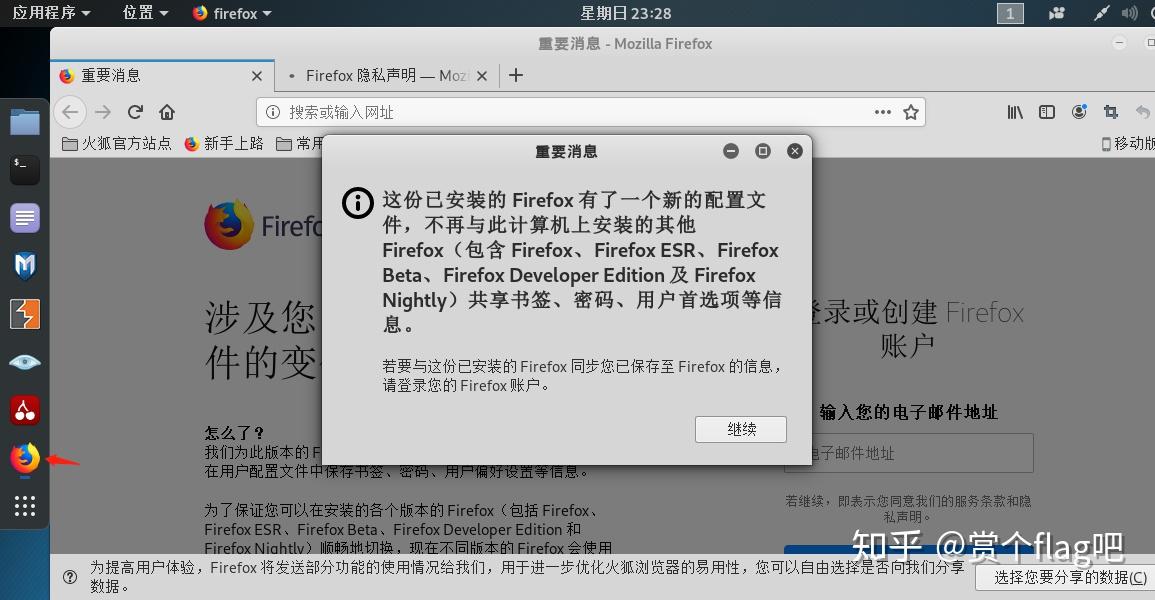1155x600 pixels.
Task: Launch Cherrytree from the dock
Action: coord(25,410)
